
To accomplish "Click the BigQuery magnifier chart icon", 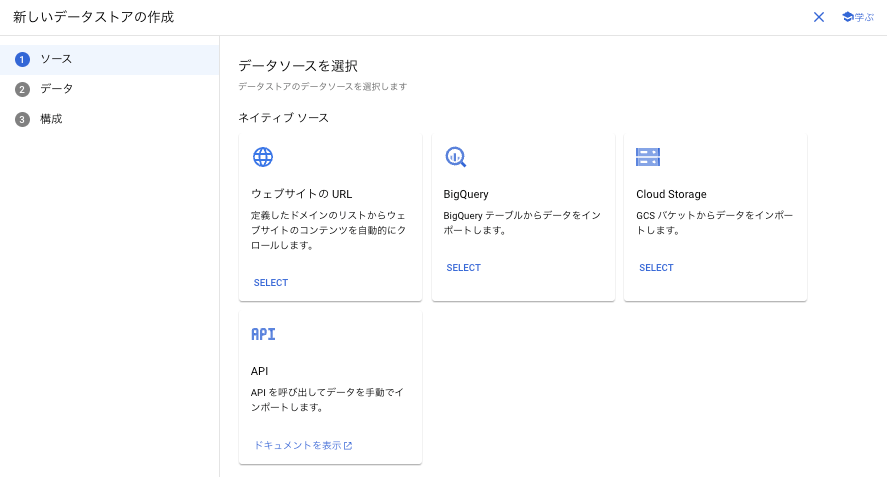I will coord(455,157).
